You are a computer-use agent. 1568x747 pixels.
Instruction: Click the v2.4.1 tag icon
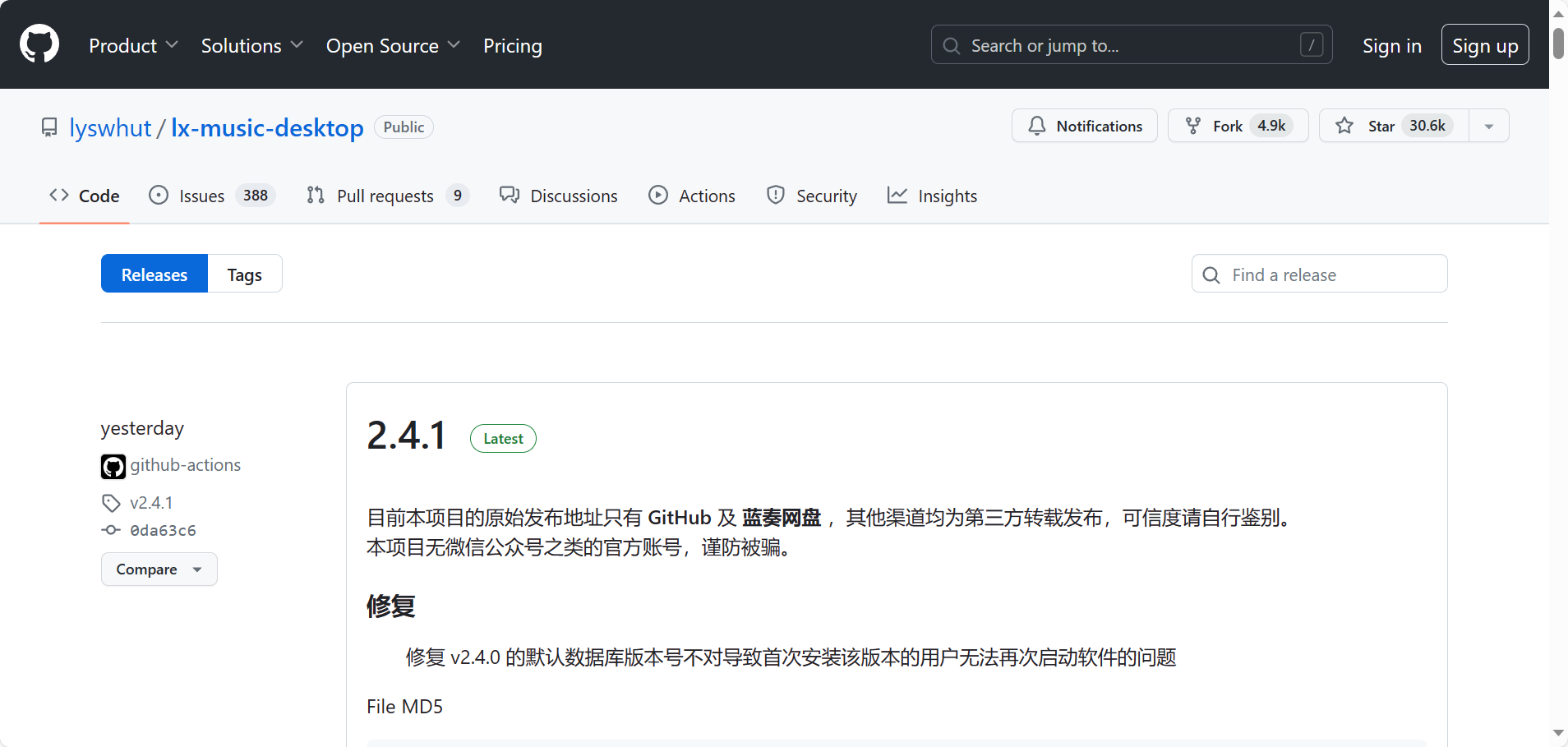(111, 503)
